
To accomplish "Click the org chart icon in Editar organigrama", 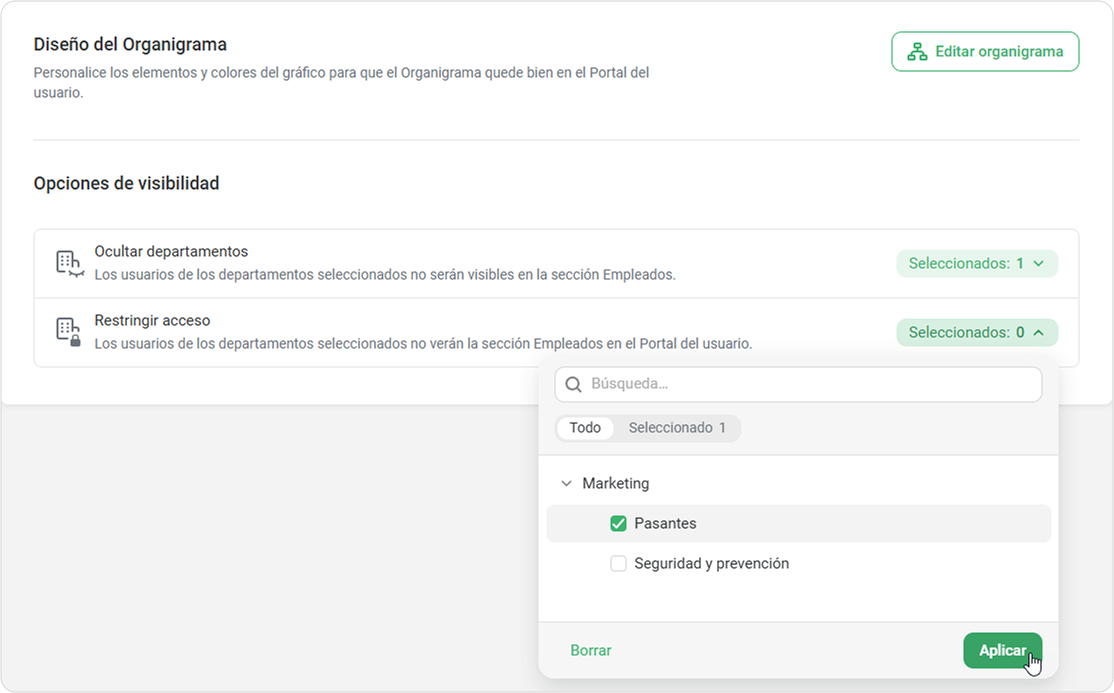I will [x=916, y=52].
